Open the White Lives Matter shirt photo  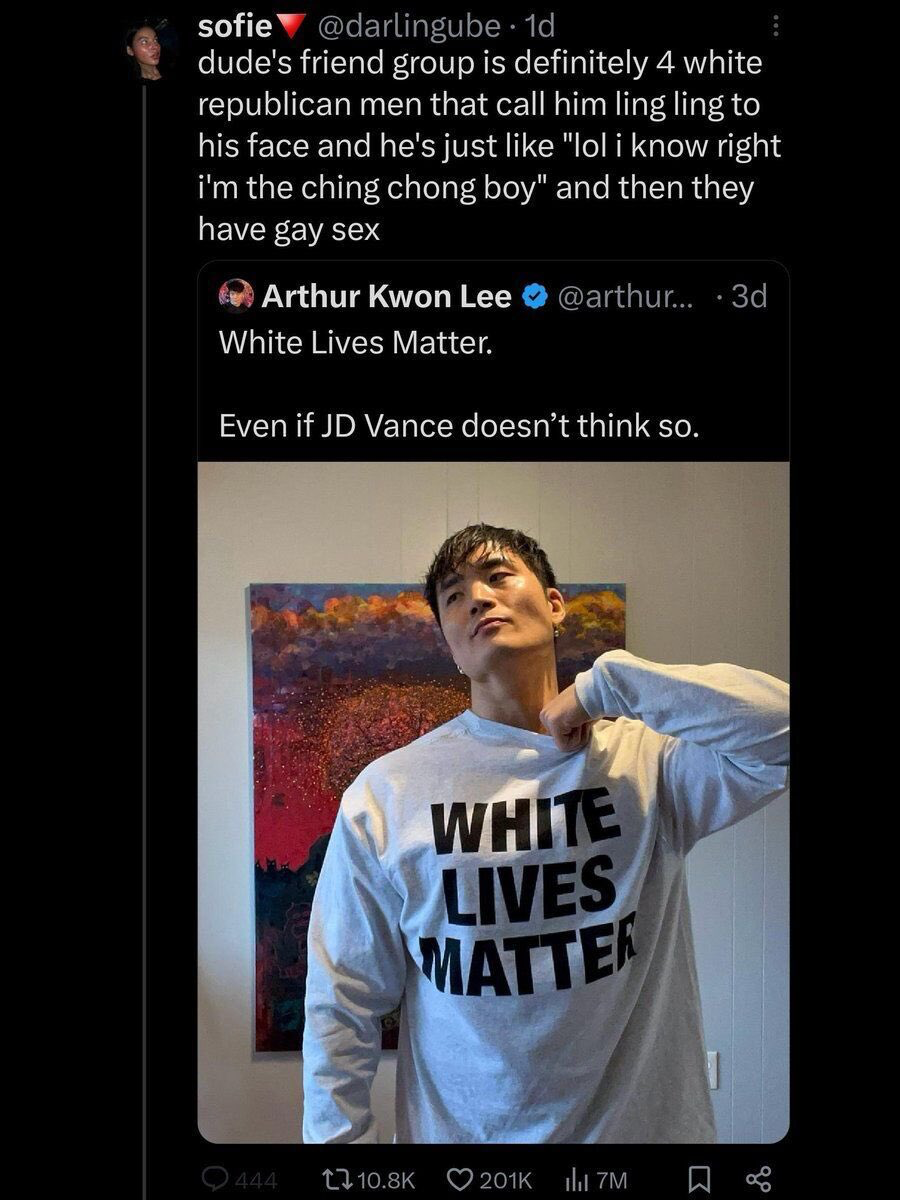(493, 800)
